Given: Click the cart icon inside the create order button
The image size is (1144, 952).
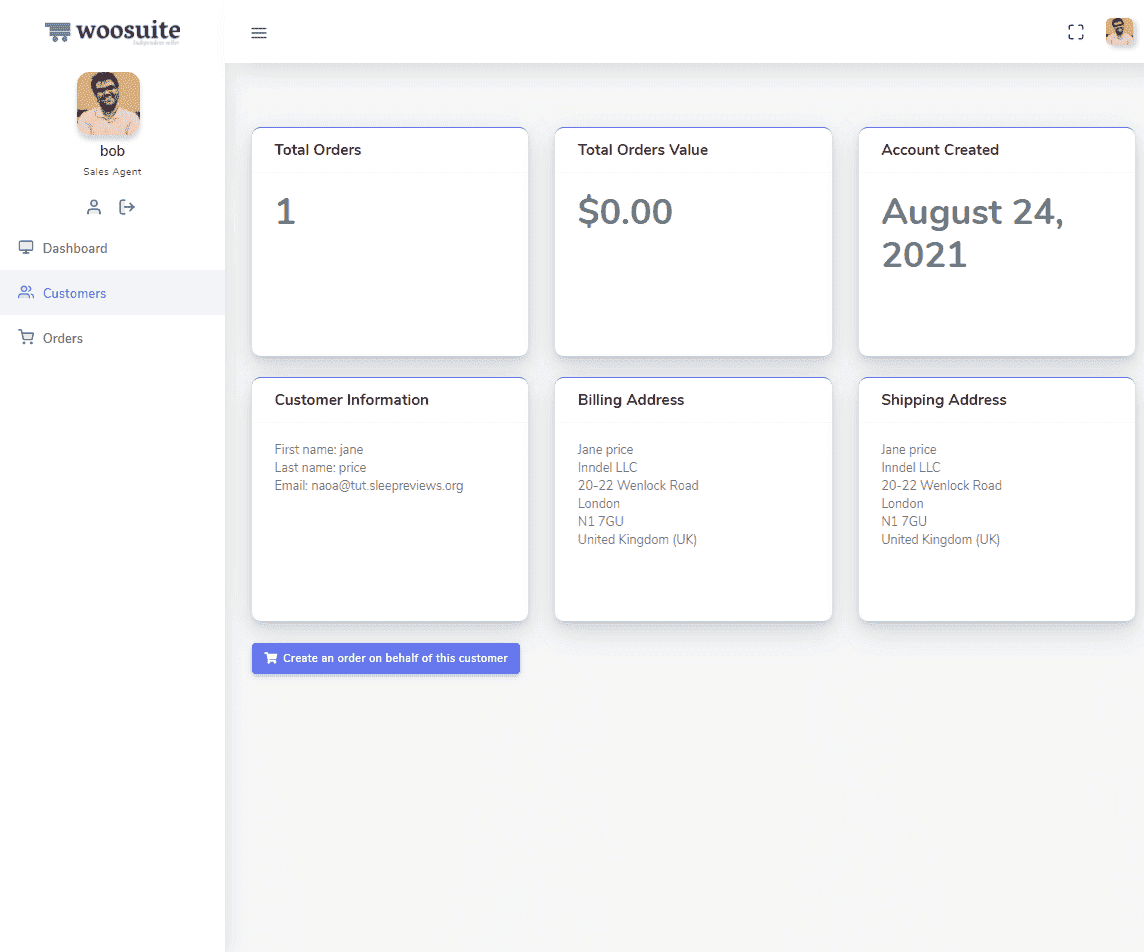Looking at the screenshot, I should point(271,658).
